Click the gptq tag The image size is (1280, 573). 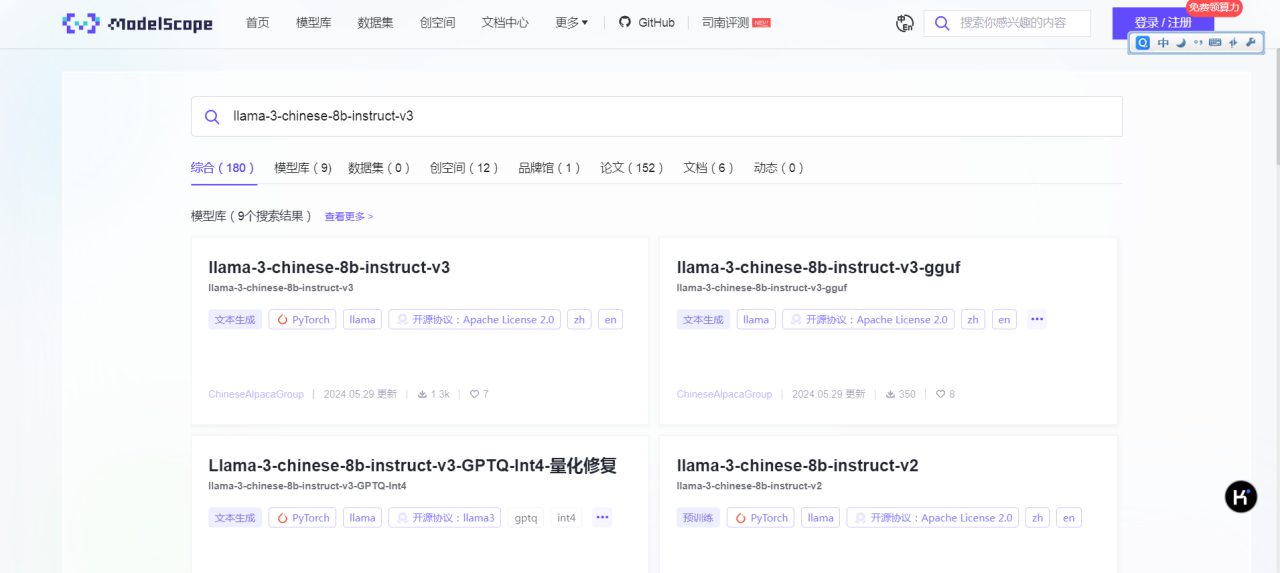pyautogui.click(x=526, y=518)
